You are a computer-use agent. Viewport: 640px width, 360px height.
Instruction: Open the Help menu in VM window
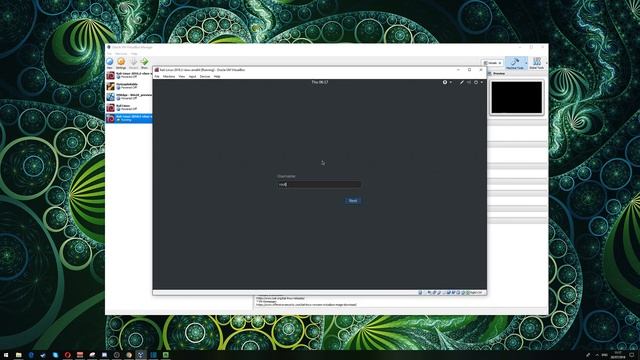click(x=217, y=76)
